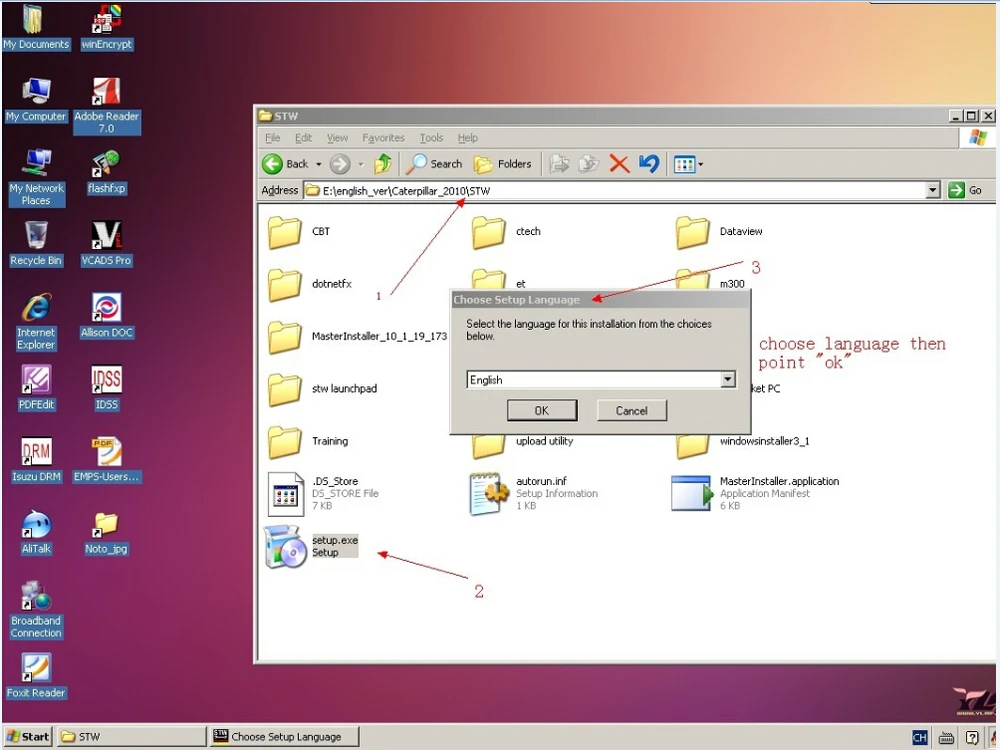This screenshot has width=1000, height=750.
Task: Select the .DS_Store file
Action: (323, 494)
